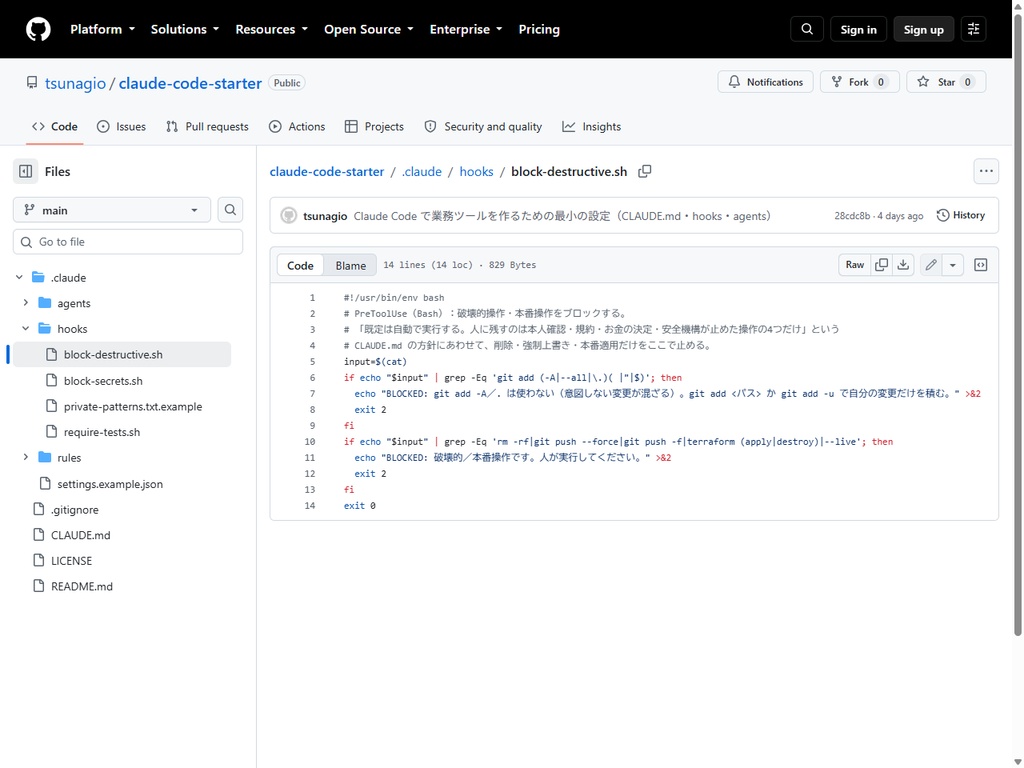Open the edit options caret beside the pencil
Viewport: 1024px width, 768px height.
point(953,265)
